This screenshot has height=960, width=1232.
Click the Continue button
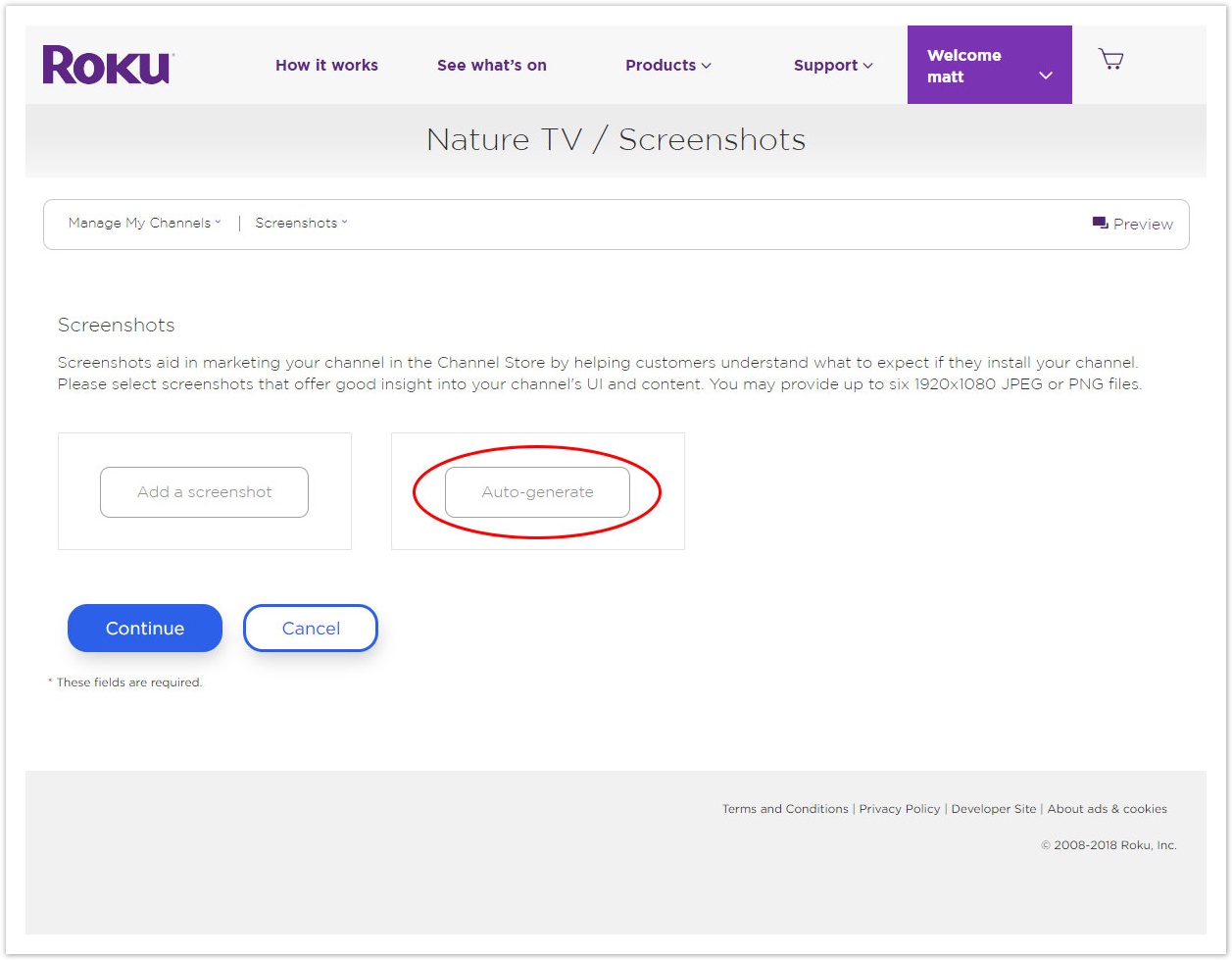(x=145, y=629)
